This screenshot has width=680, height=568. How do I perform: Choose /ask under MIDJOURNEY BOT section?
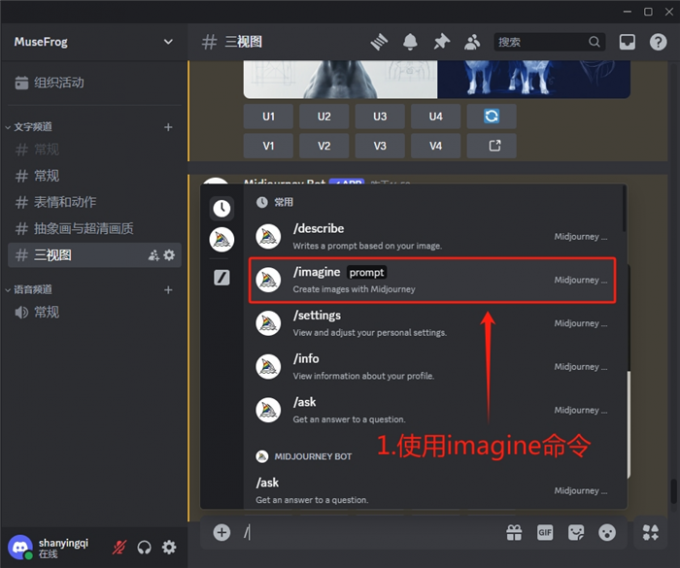click(x=432, y=490)
